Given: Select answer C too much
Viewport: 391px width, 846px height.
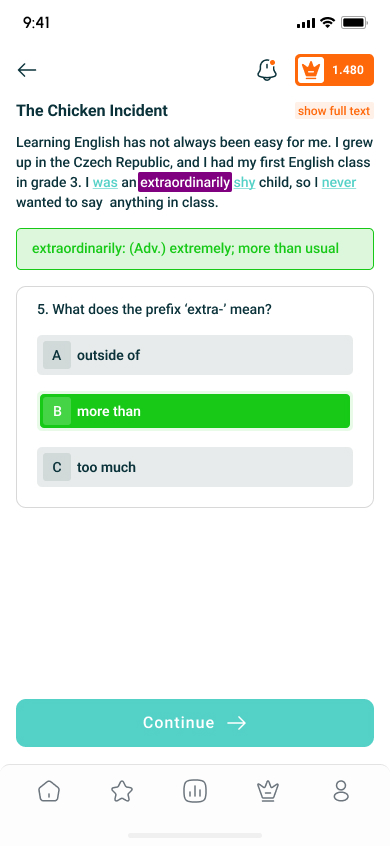Looking at the screenshot, I should 195,467.
